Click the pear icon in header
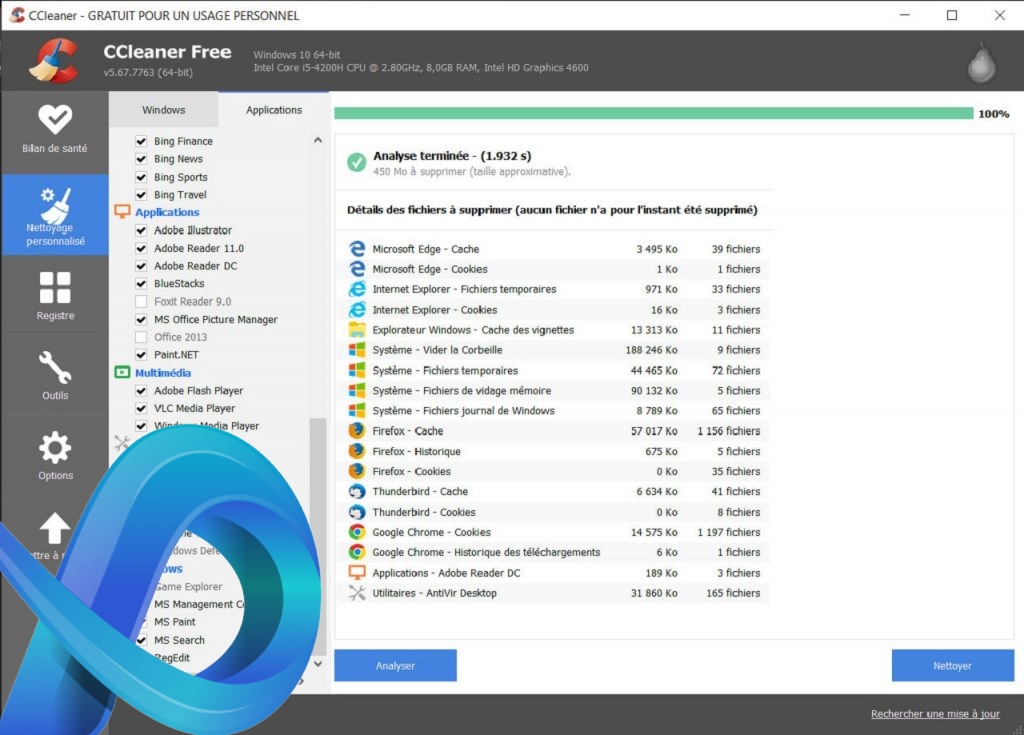This screenshot has height=735, width=1024. click(981, 63)
